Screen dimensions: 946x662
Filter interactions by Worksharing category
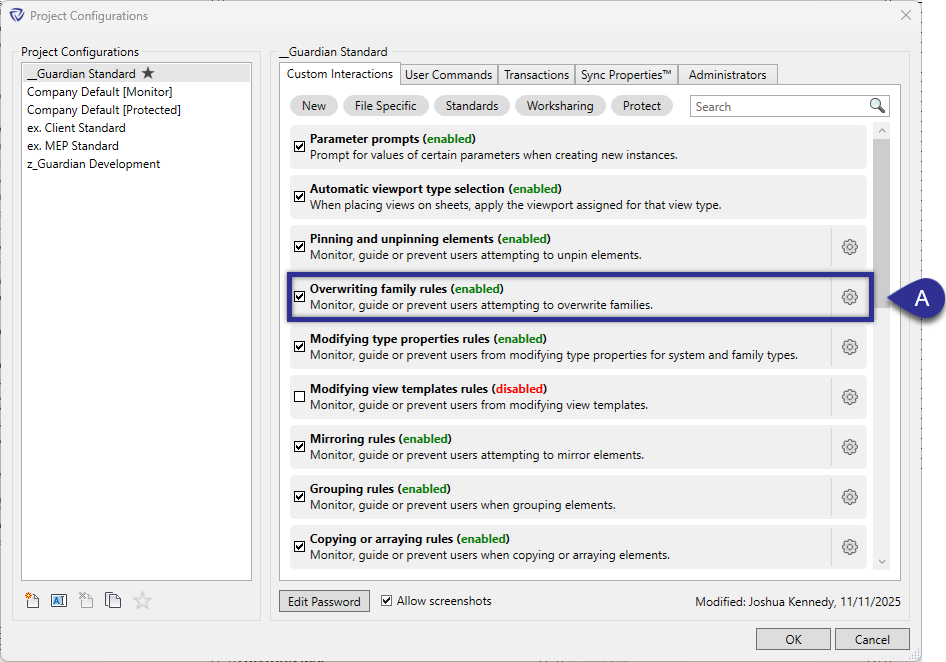tap(561, 105)
